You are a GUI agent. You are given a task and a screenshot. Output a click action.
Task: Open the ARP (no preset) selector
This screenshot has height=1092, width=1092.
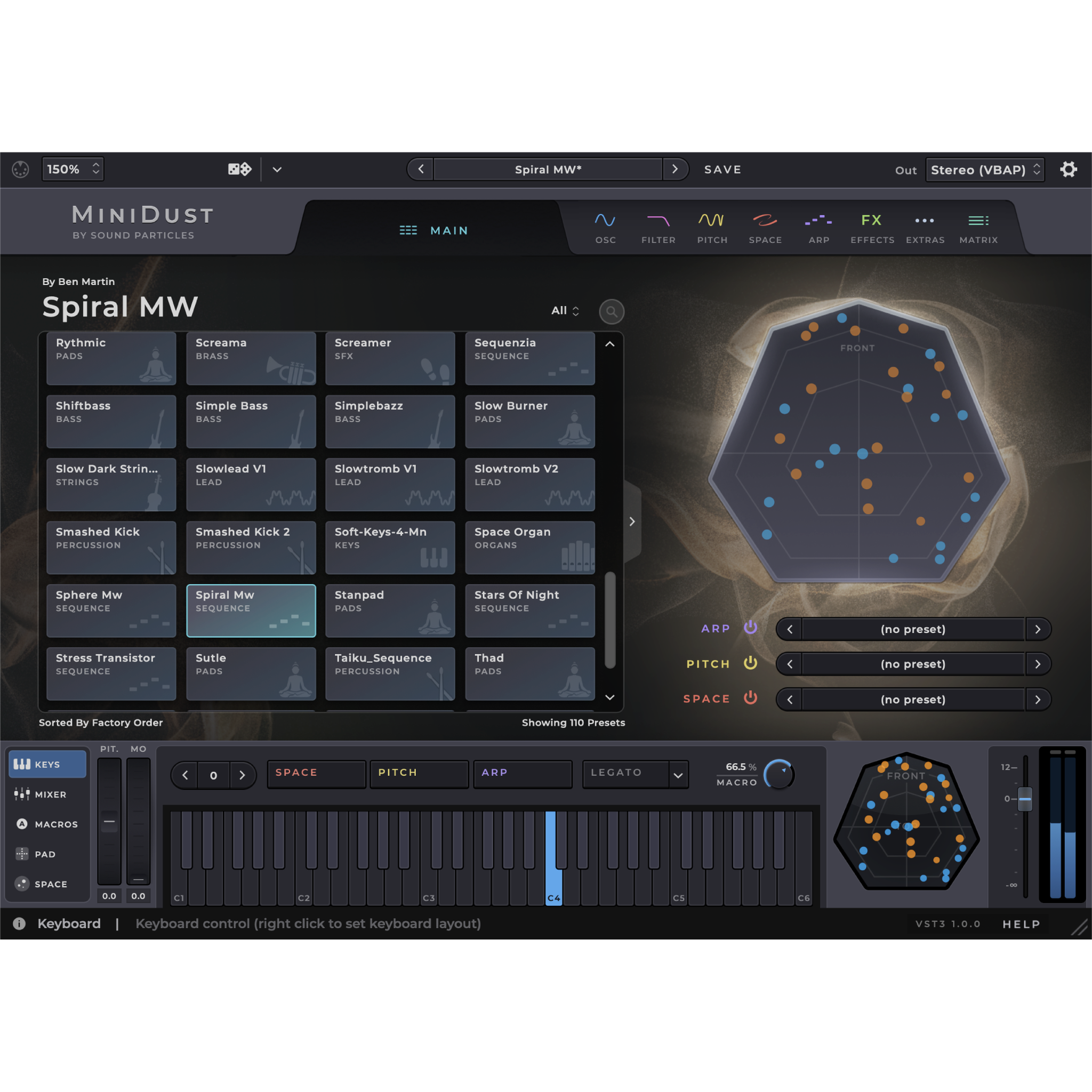pyautogui.click(x=913, y=629)
